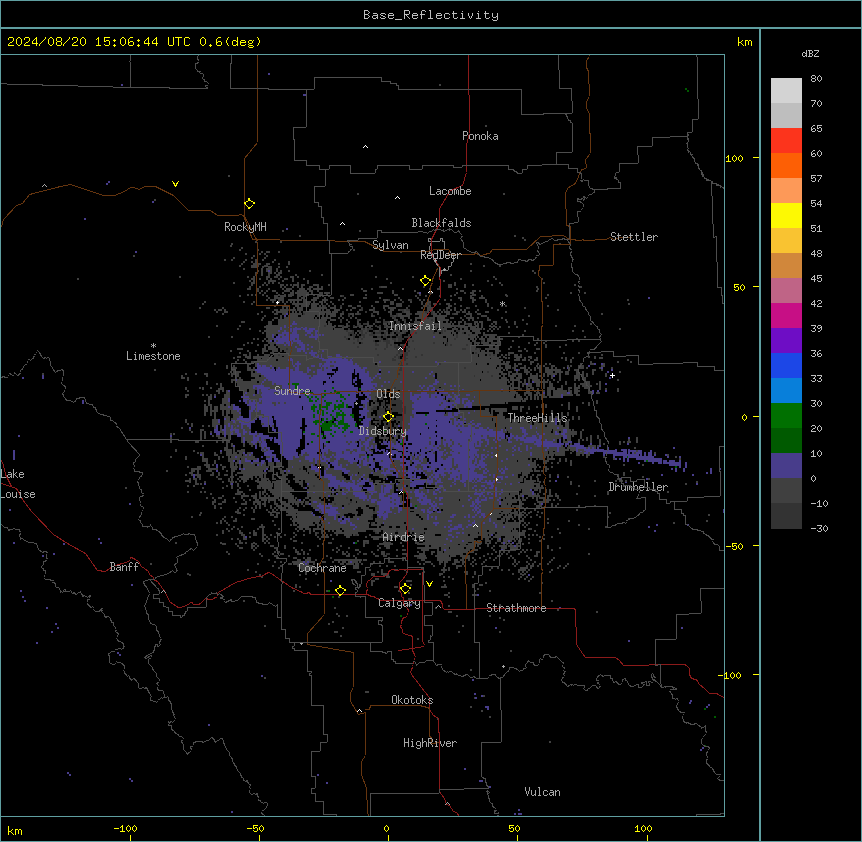This screenshot has height=842, width=862.
Task: Click the HighRiver label
Action: tap(430, 743)
